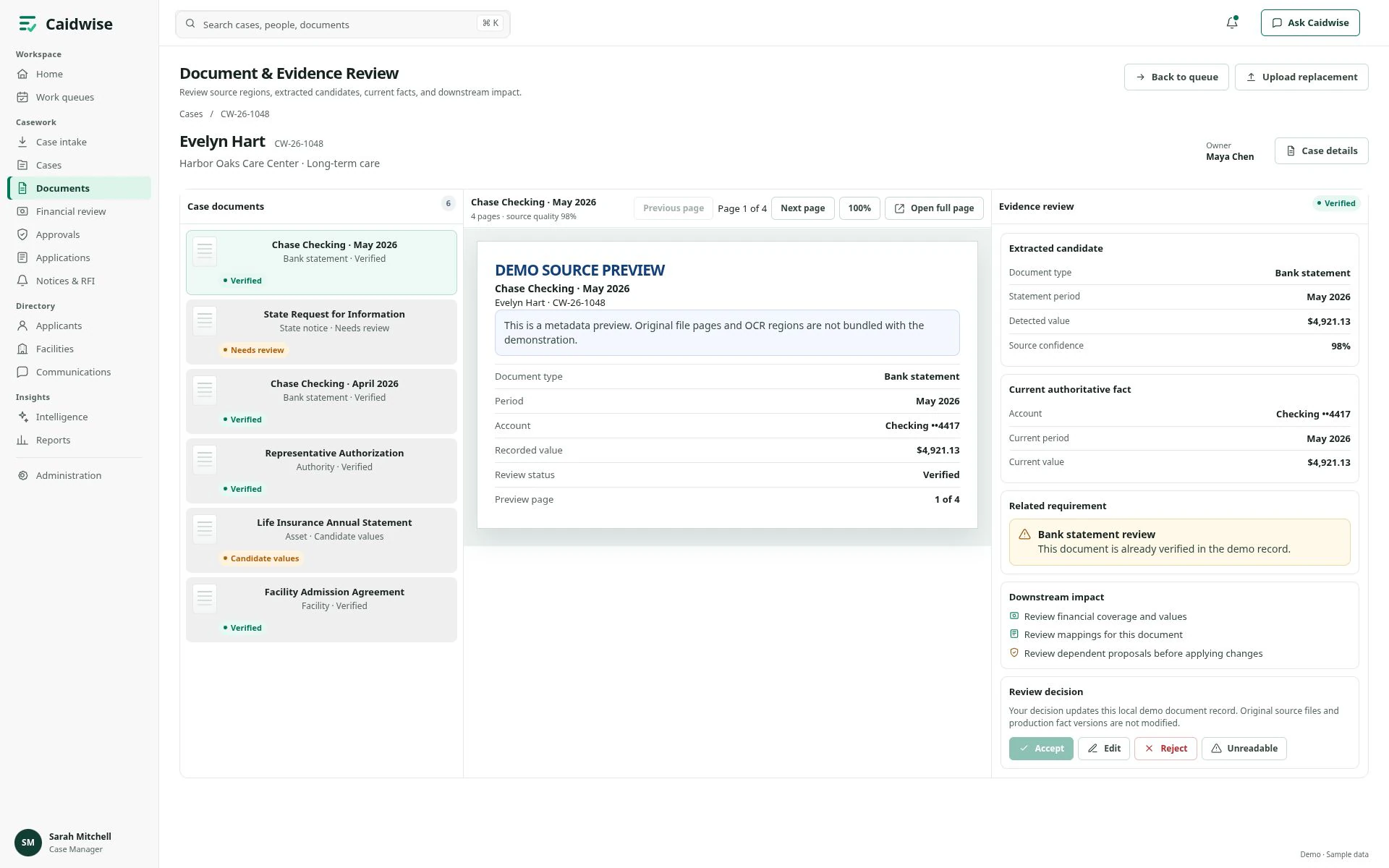The width and height of the screenshot is (1389, 868).
Task: Open full page preview
Action: coord(934,208)
